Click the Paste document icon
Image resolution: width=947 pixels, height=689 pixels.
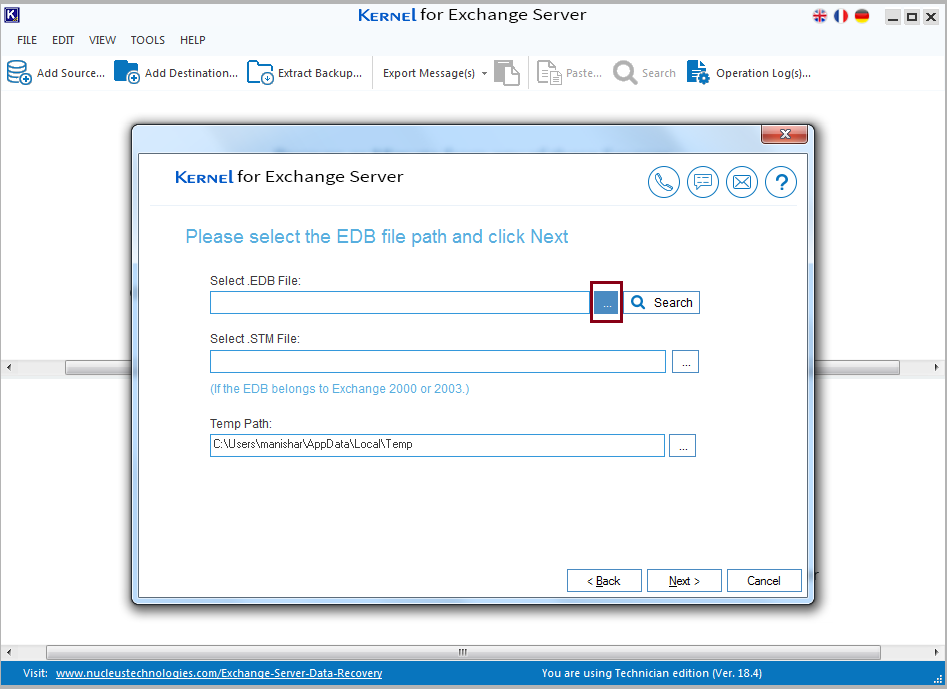pyautogui.click(x=549, y=73)
